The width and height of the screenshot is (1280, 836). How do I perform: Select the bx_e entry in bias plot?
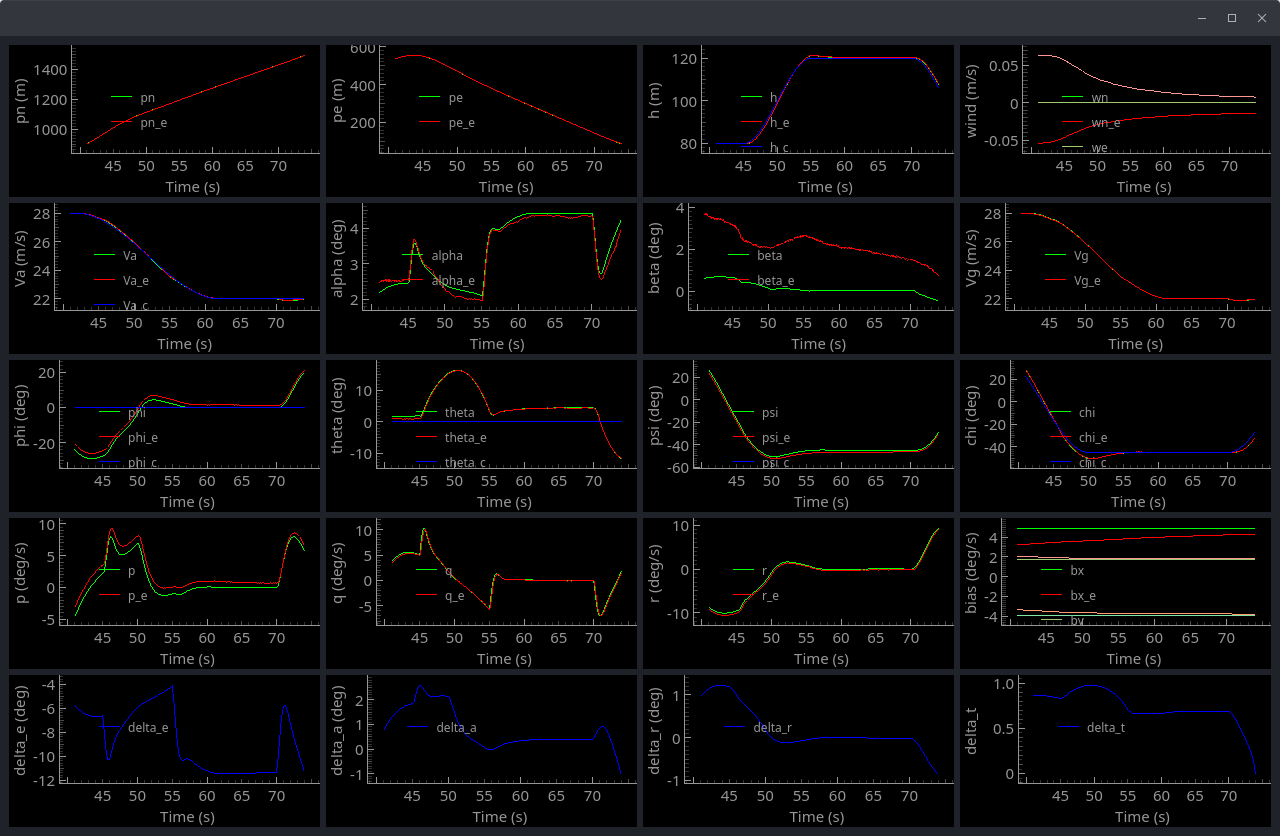[1083, 596]
